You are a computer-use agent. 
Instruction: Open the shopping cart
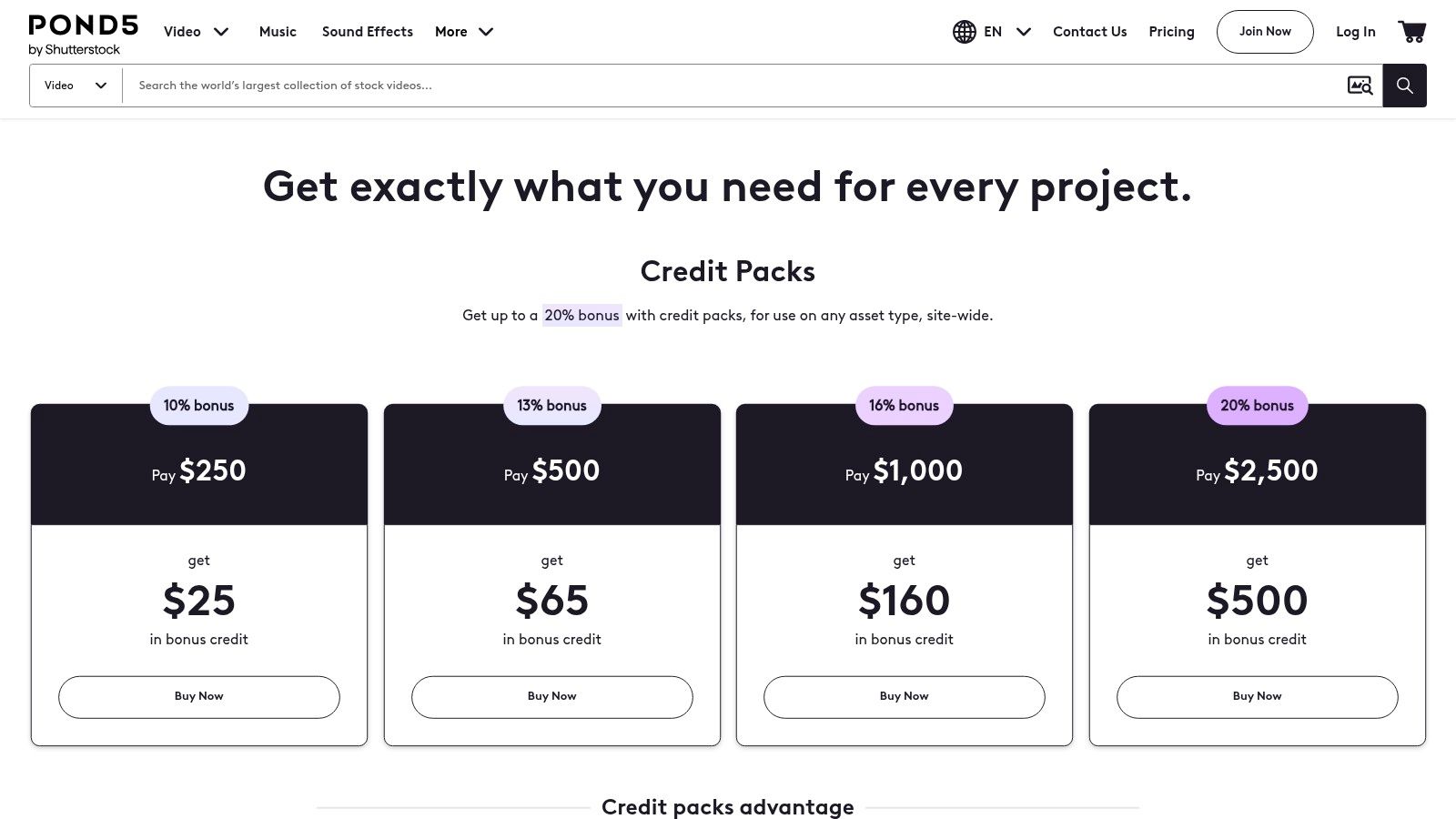1412,32
